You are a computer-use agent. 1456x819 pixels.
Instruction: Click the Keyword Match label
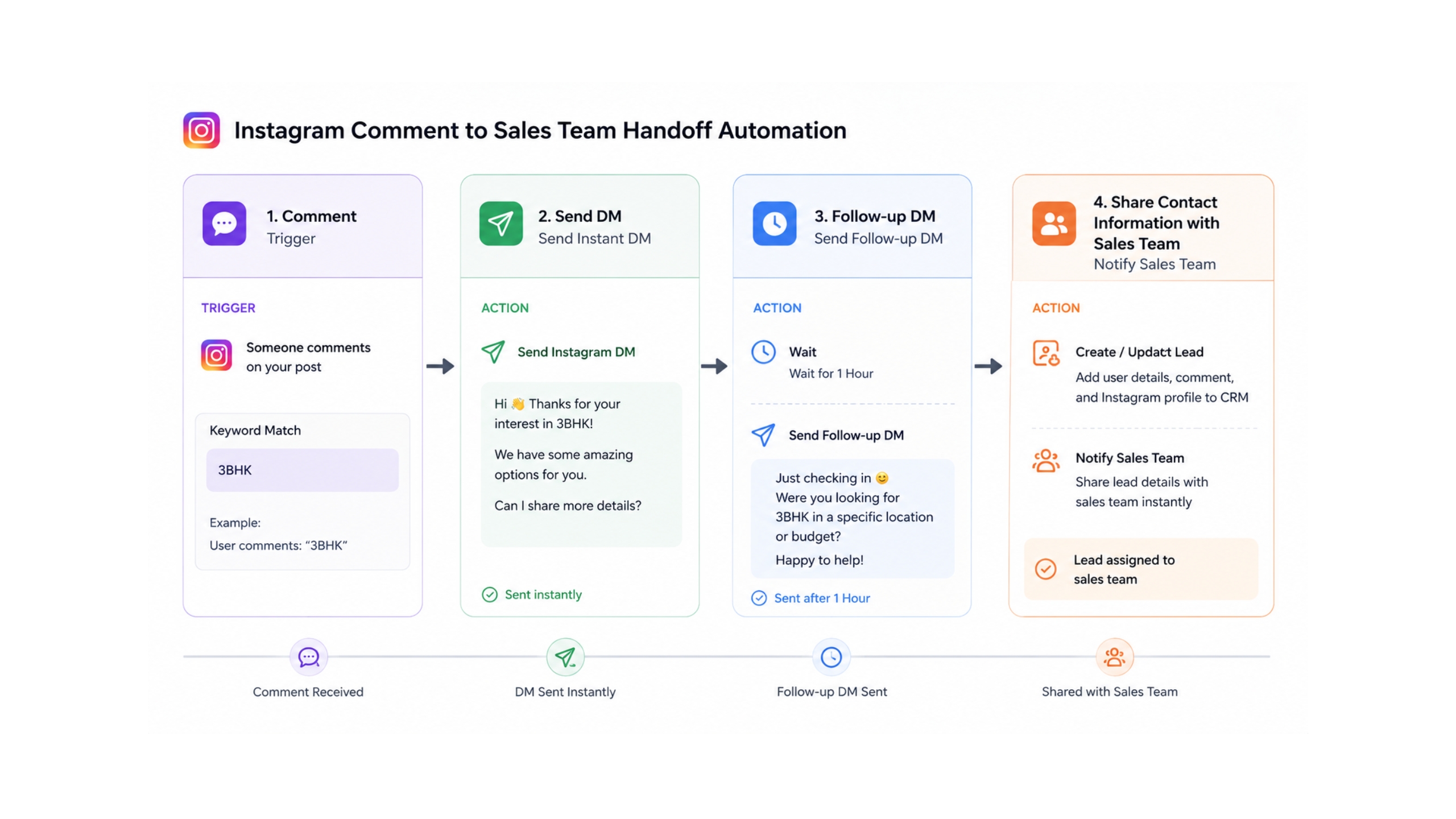click(x=255, y=431)
